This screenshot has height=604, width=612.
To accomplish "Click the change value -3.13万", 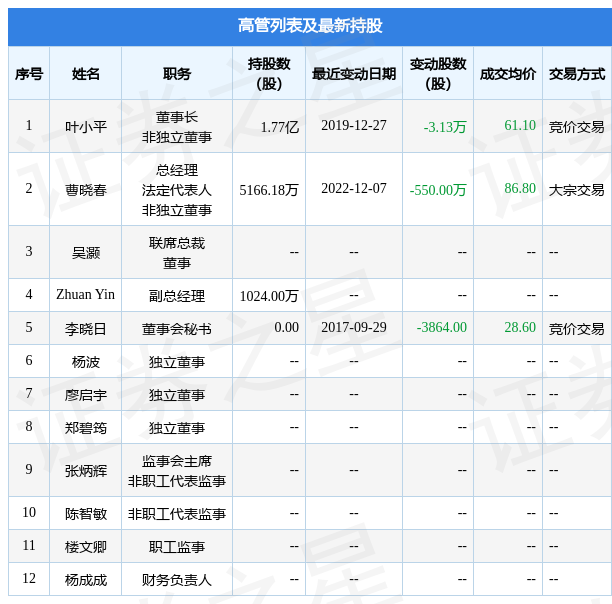I will coord(445,127).
